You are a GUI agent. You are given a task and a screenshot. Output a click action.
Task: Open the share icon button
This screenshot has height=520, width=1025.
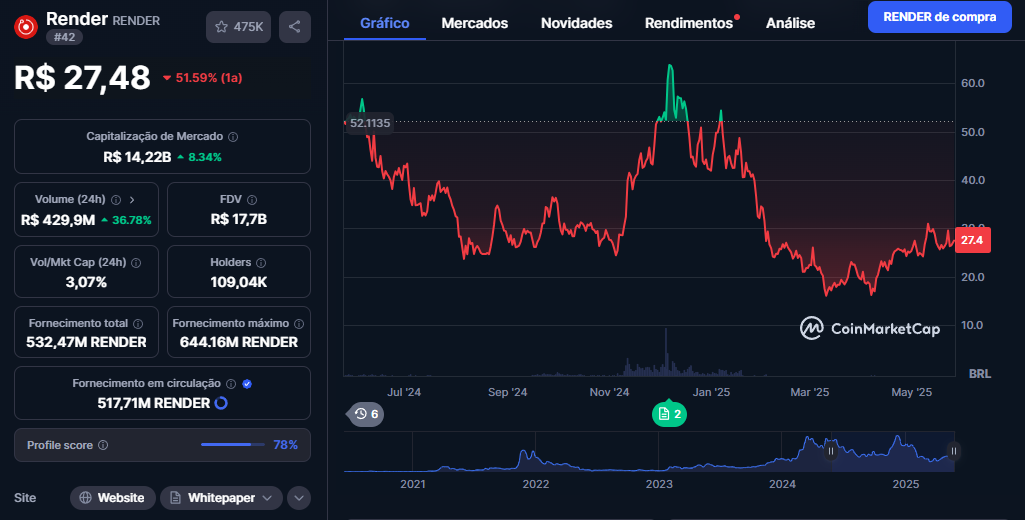[x=295, y=27]
